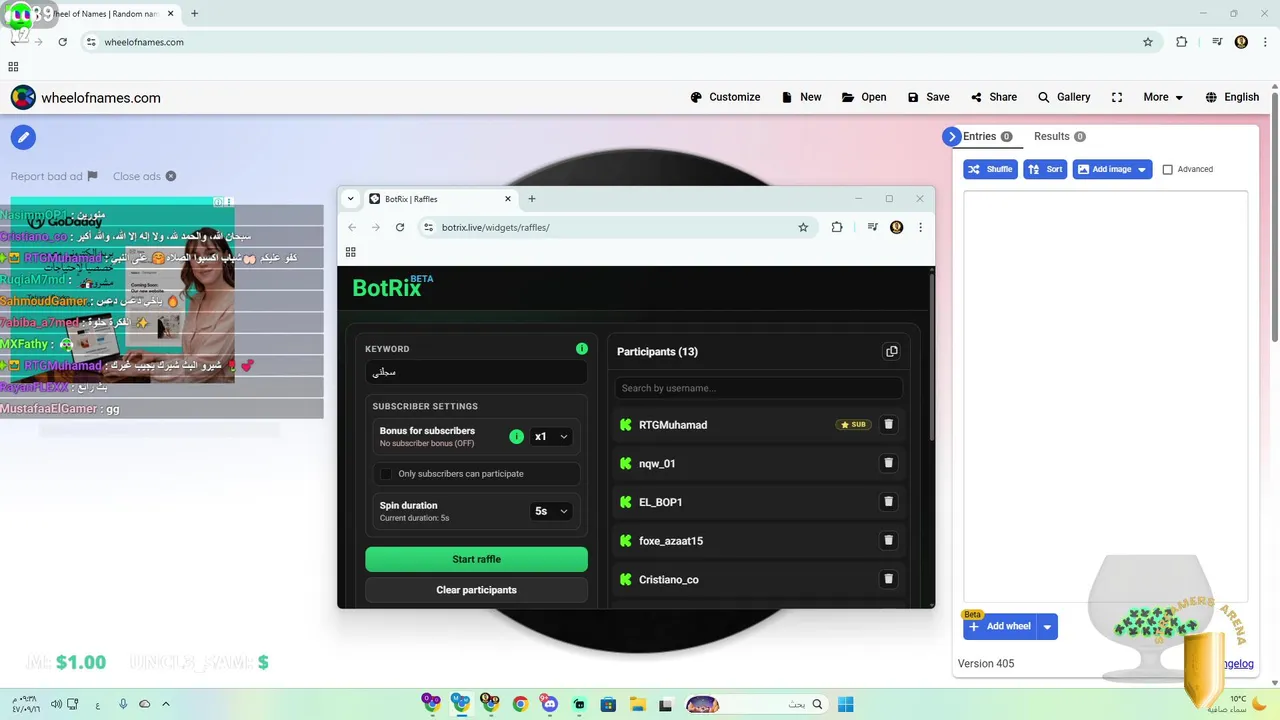This screenshot has width=1280, height=720.
Task: Click the Wheel of Names entries text area
Action: tap(1105, 395)
